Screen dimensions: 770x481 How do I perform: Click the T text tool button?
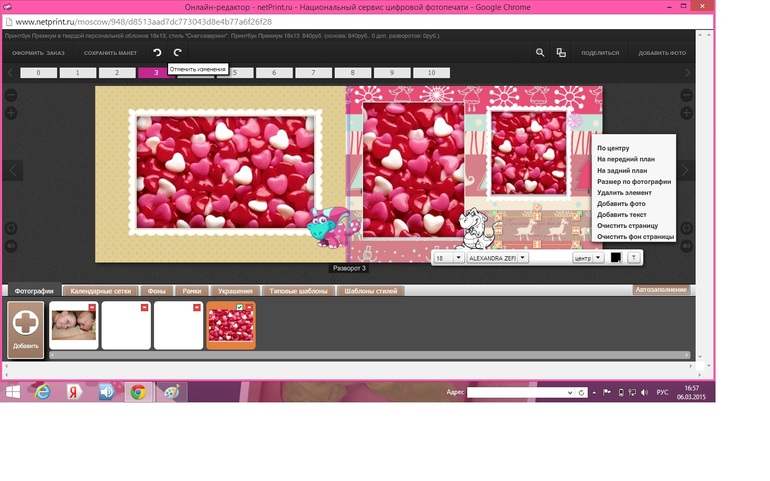[634, 258]
